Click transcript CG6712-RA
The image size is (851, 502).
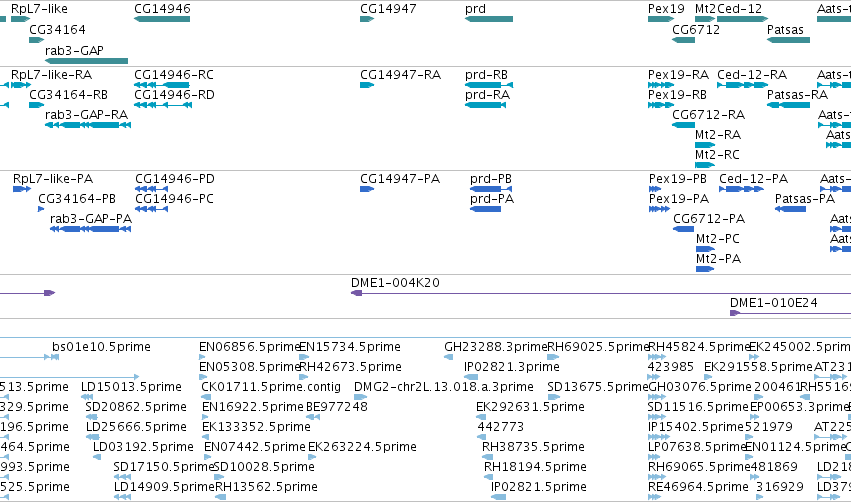pyautogui.click(x=708, y=115)
